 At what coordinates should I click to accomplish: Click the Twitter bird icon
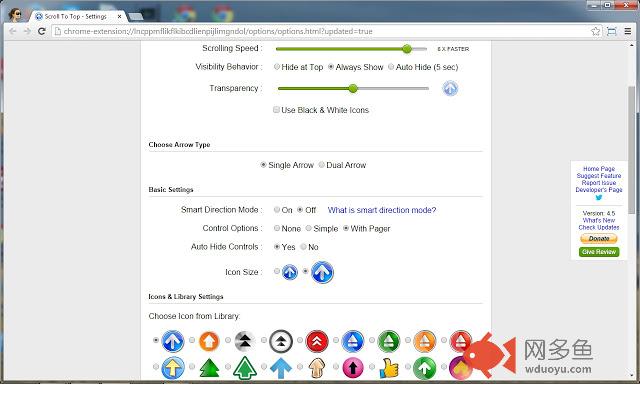click(x=599, y=198)
